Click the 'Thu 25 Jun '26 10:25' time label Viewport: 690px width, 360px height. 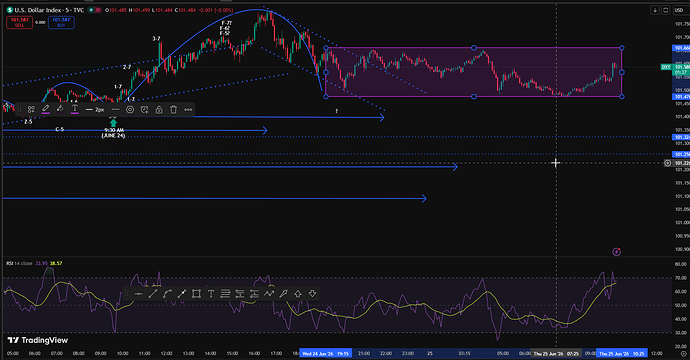622,353
